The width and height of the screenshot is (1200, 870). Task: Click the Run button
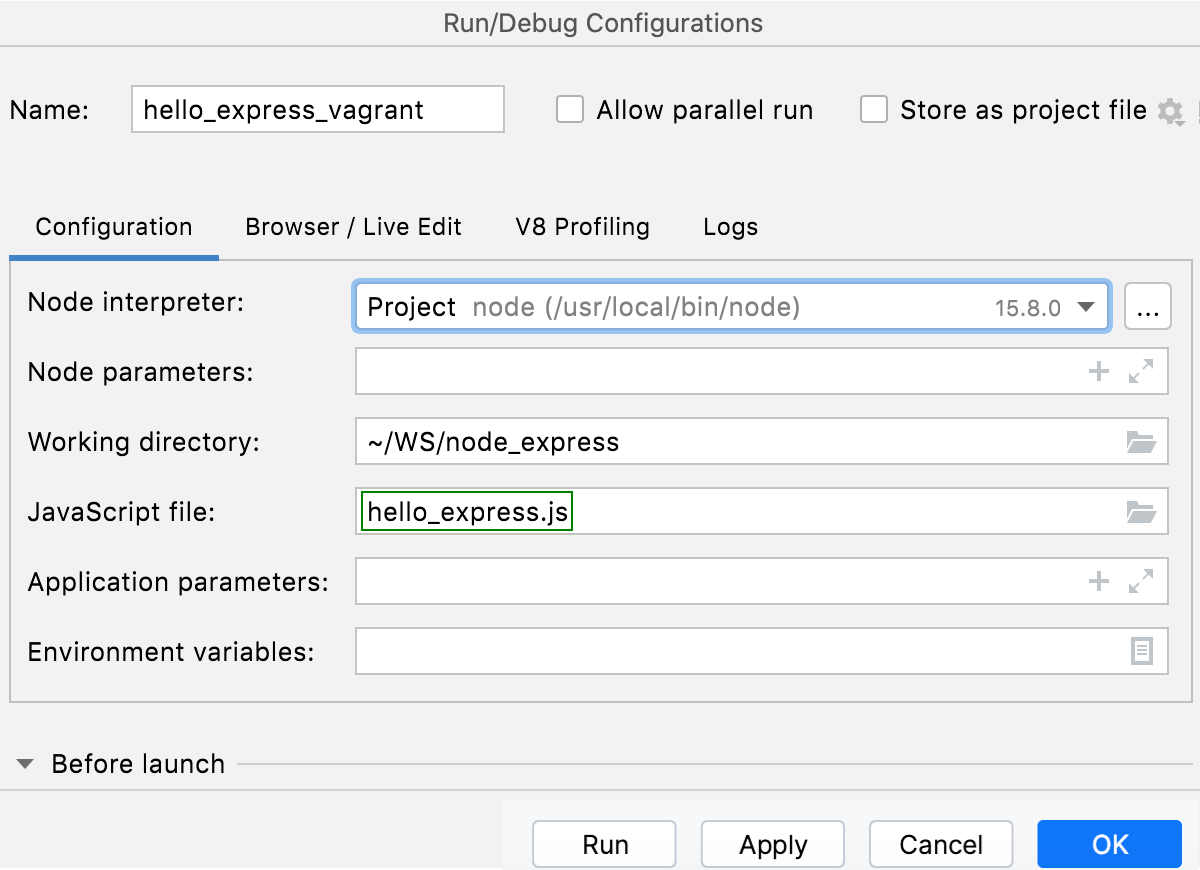604,844
